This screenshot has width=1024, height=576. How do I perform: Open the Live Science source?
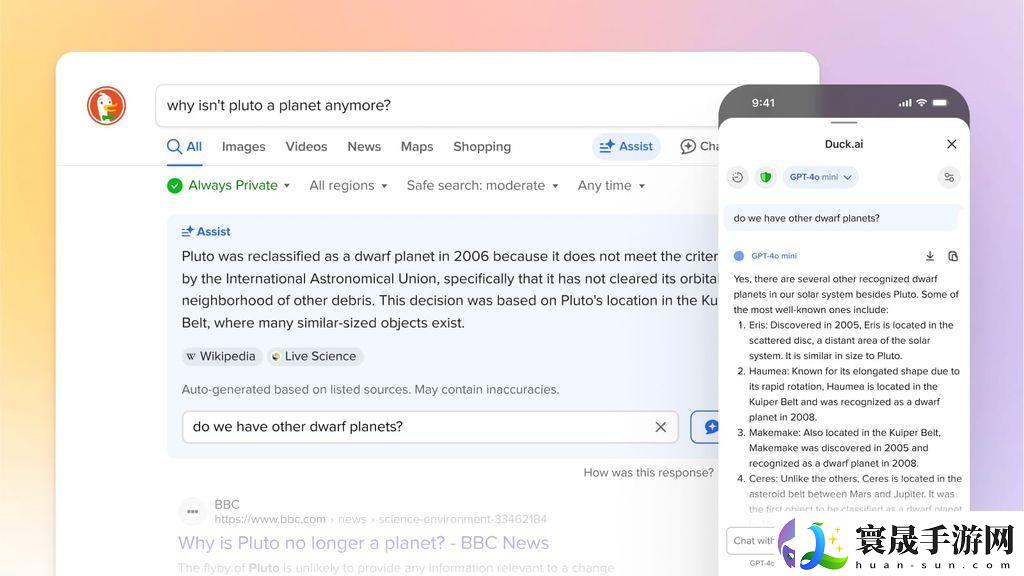coord(315,356)
